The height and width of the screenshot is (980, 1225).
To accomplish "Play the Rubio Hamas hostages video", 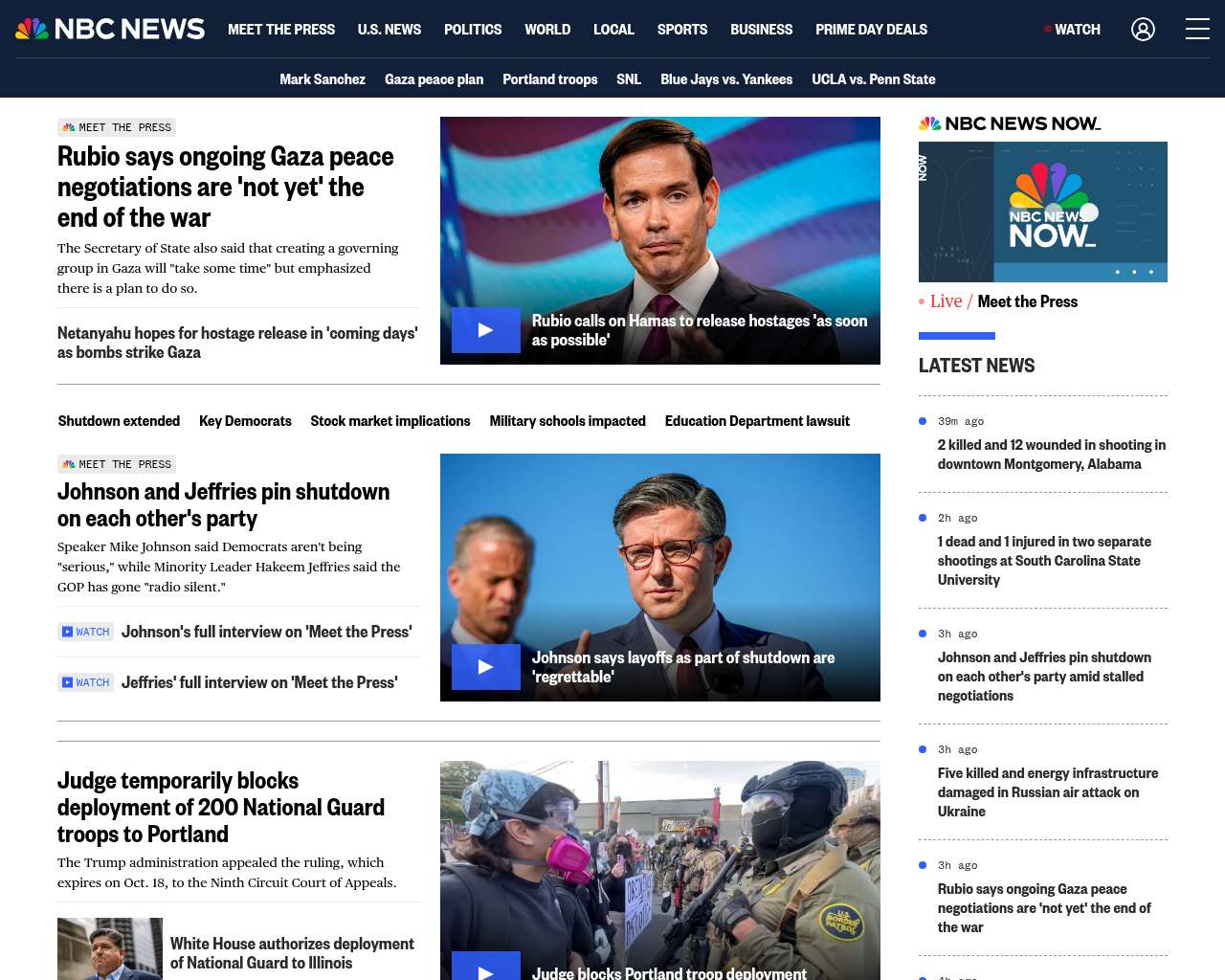I will [486, 330].
